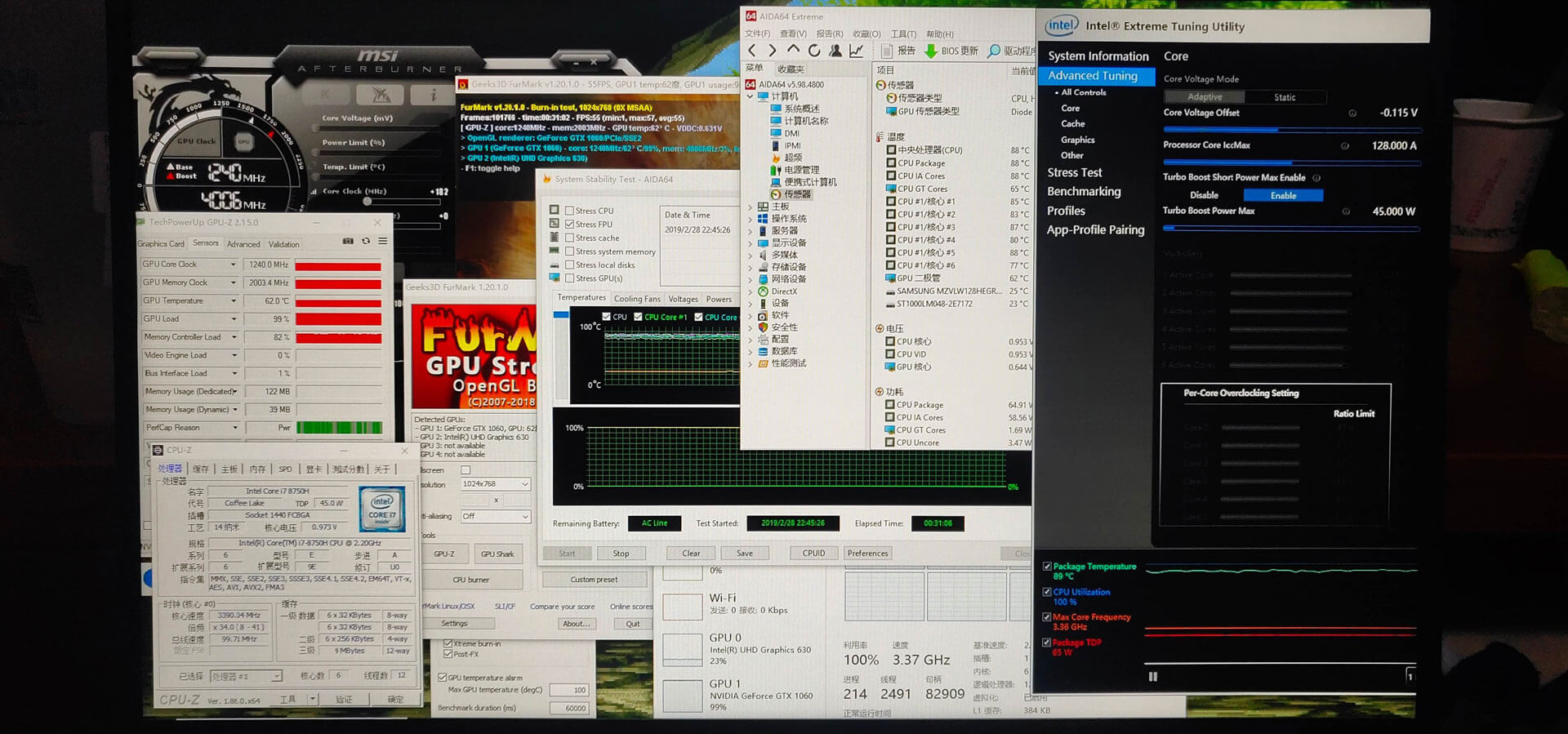Click the 报告 report icon in AIDA64
The image size is (1568, 734).
[x=887, y=51]
